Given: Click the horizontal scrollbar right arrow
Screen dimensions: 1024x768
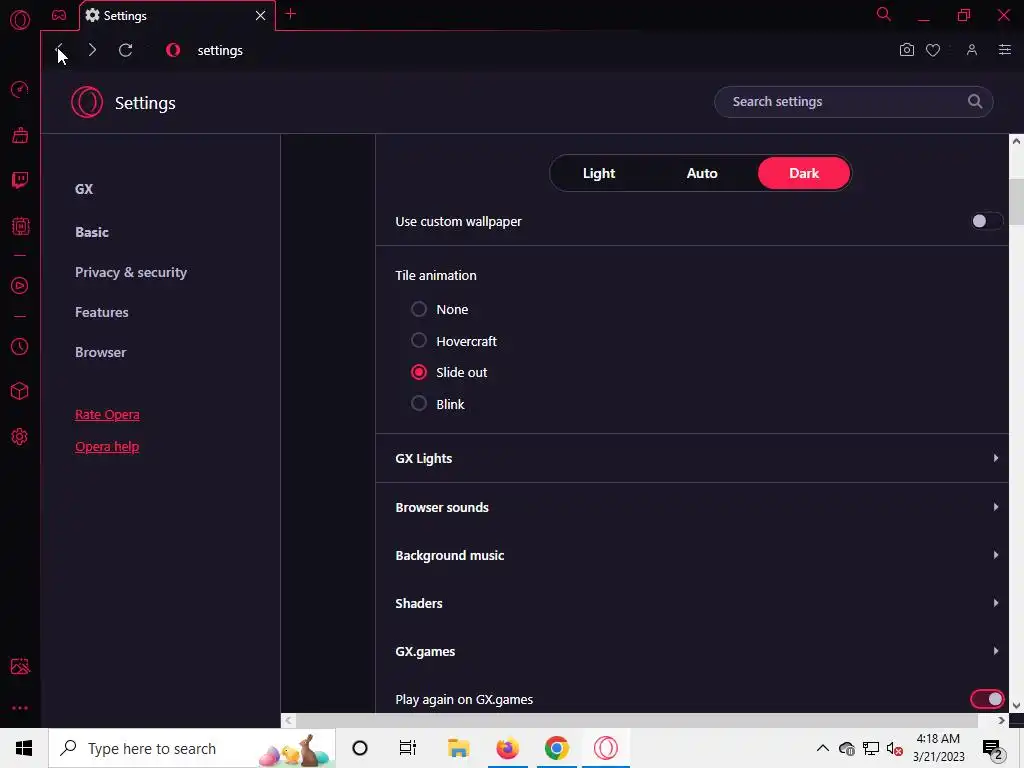Looking at the screenshot, I should pos(1001,720).
